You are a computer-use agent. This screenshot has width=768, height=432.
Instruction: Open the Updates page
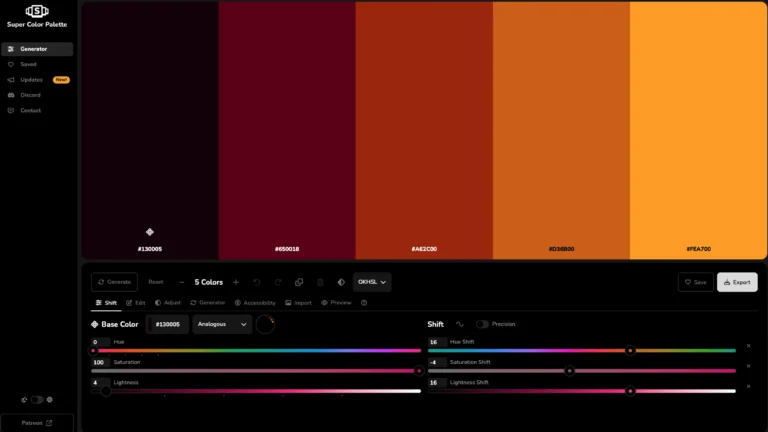(x=31, y=80)
